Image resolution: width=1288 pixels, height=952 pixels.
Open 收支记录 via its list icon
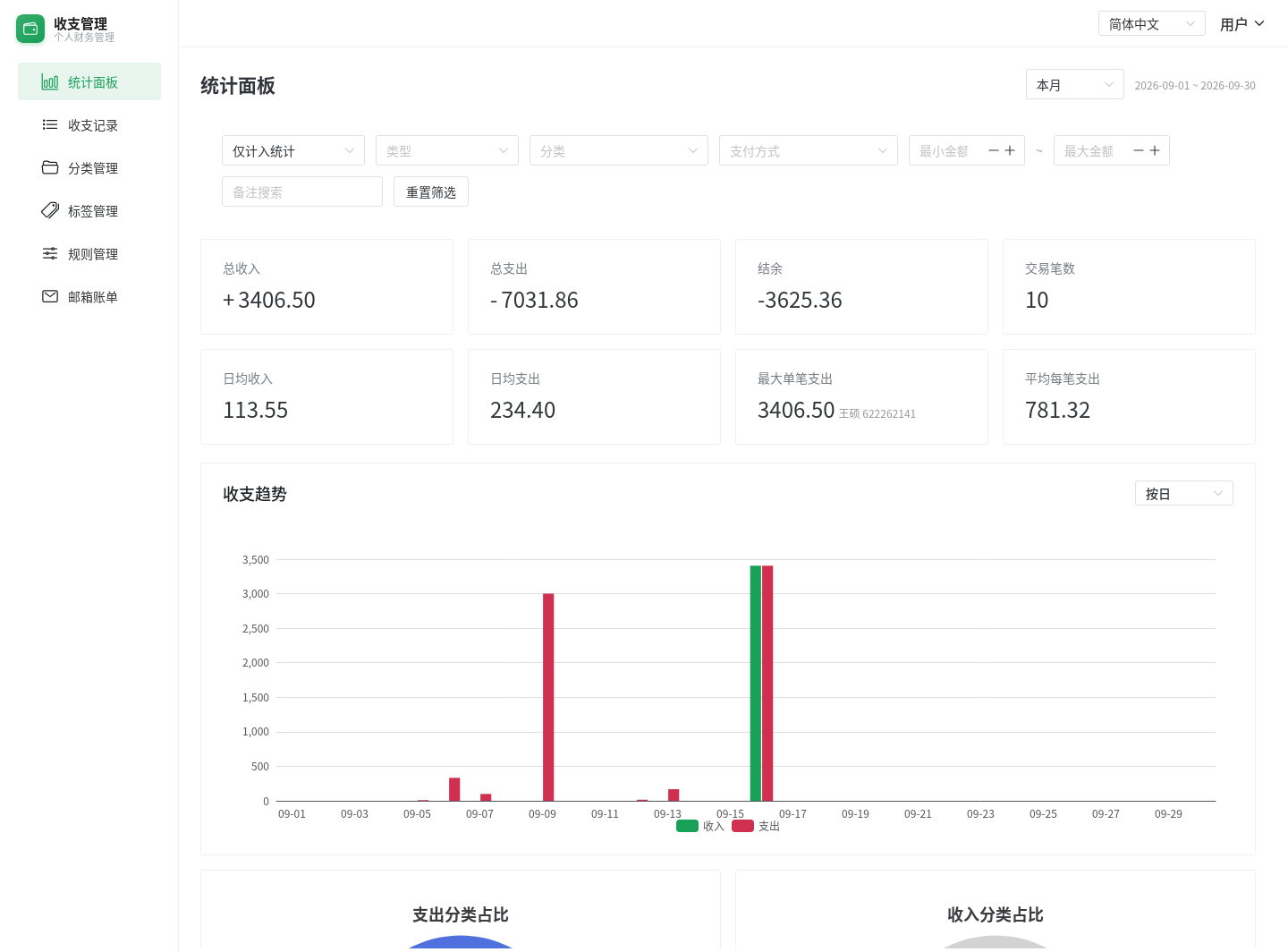[50, 125]
